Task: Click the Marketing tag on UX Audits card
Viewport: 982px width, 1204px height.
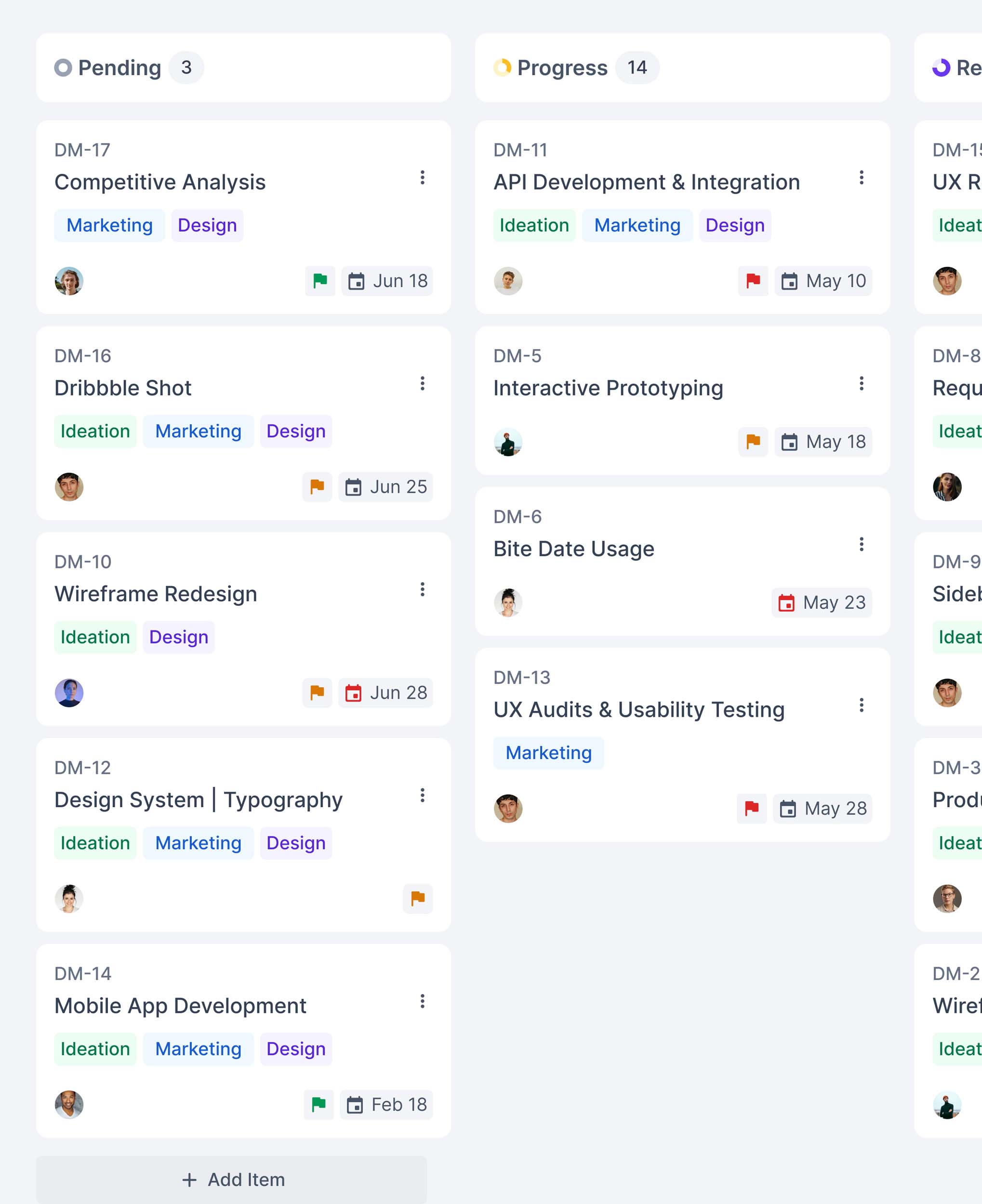Action: (548, 753)
